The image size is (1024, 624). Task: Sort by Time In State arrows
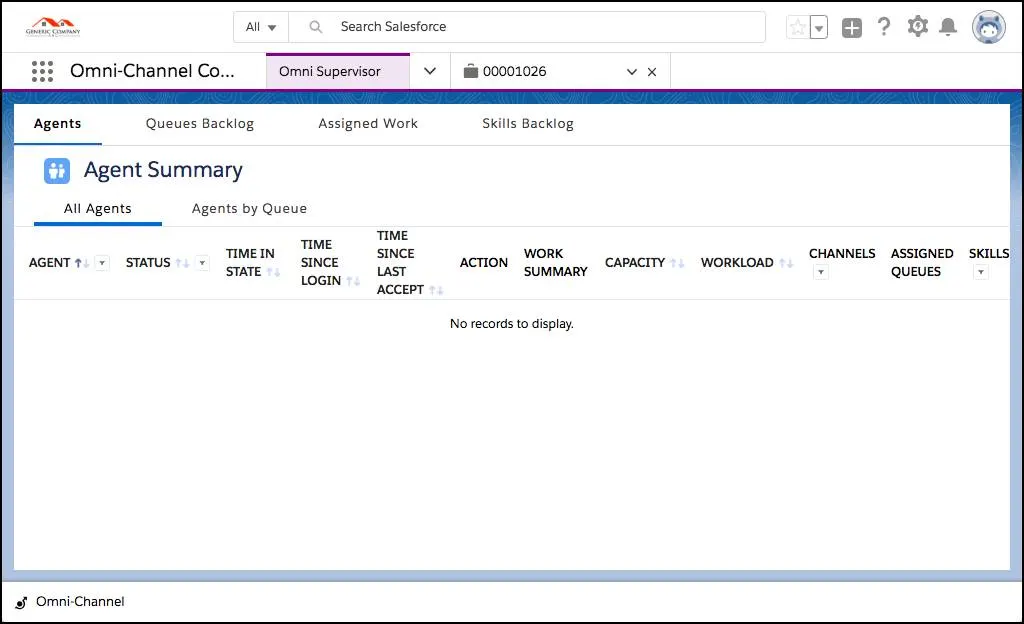point(273,272)
